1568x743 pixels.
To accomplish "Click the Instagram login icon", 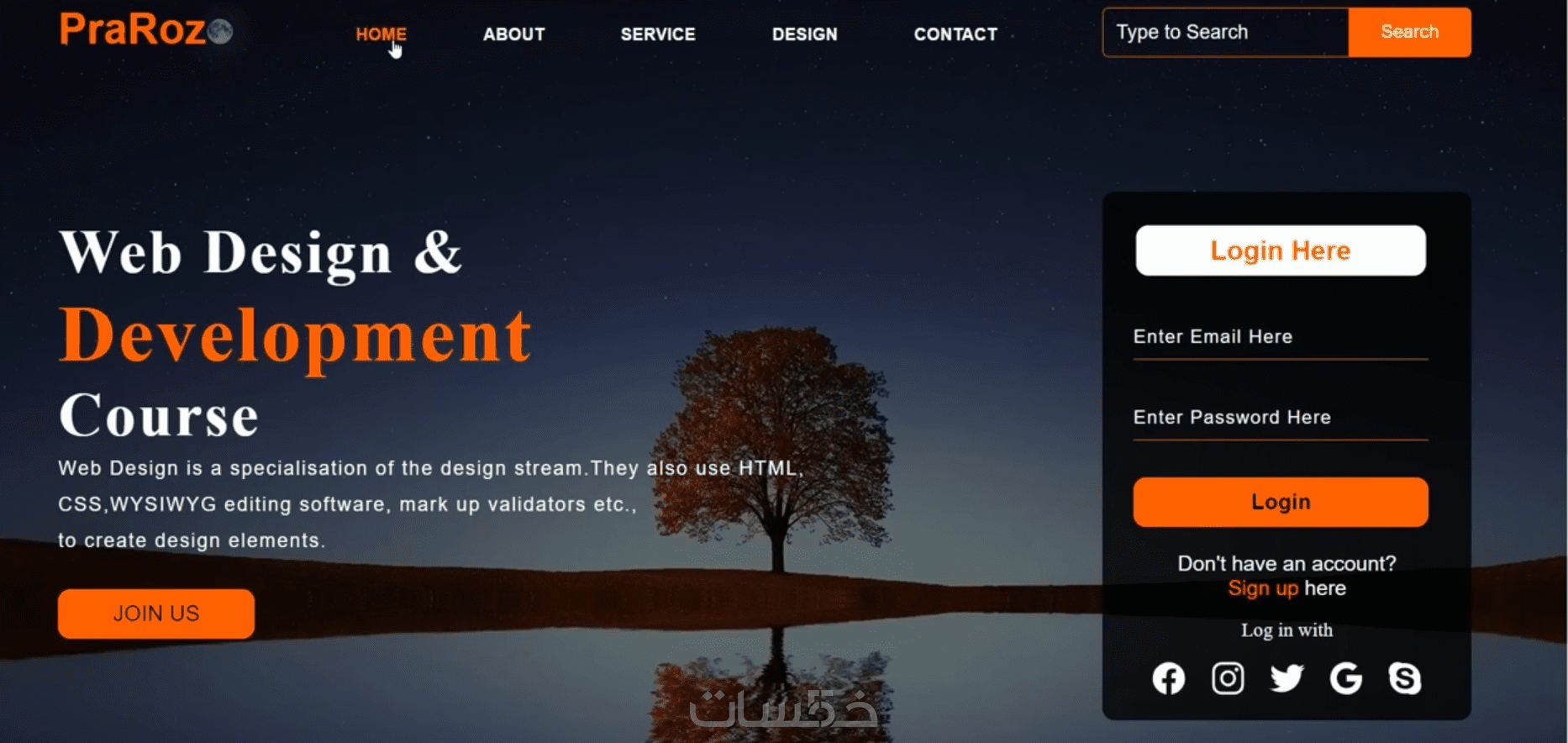I will pyautogui.click(x=1228, y=677).
